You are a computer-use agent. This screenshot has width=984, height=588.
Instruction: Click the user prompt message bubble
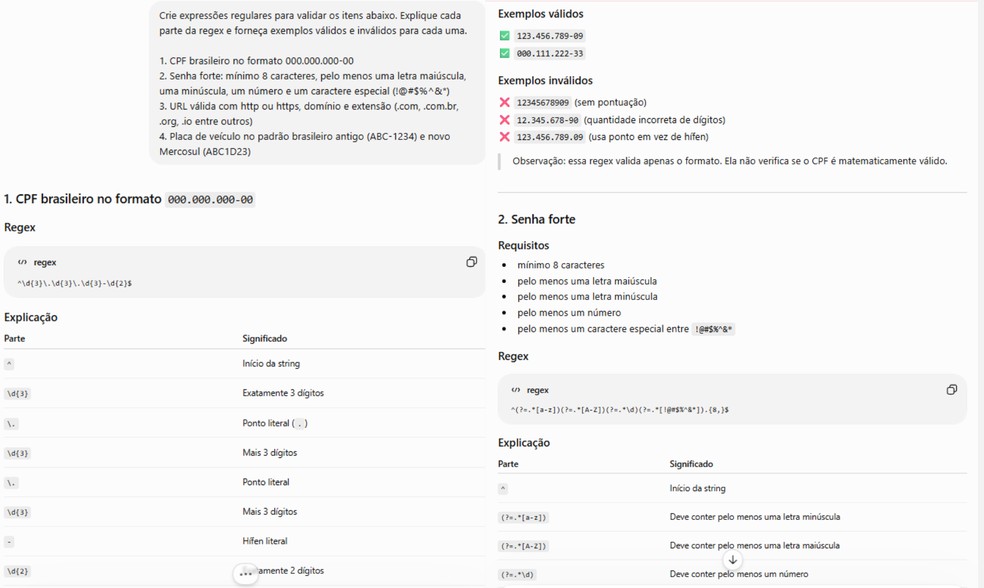(x=317, y=83)
